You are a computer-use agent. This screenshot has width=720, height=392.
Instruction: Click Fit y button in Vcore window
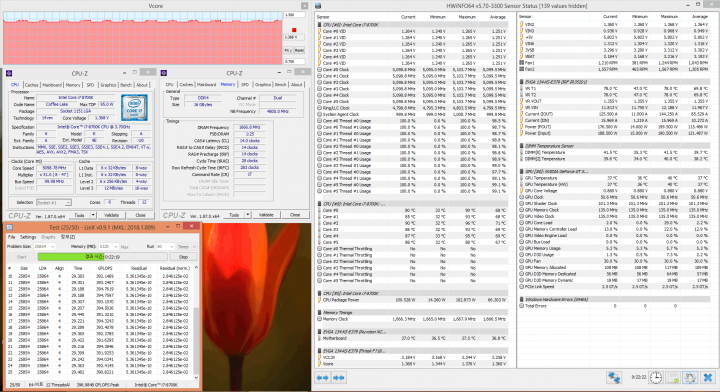(288, 50)
